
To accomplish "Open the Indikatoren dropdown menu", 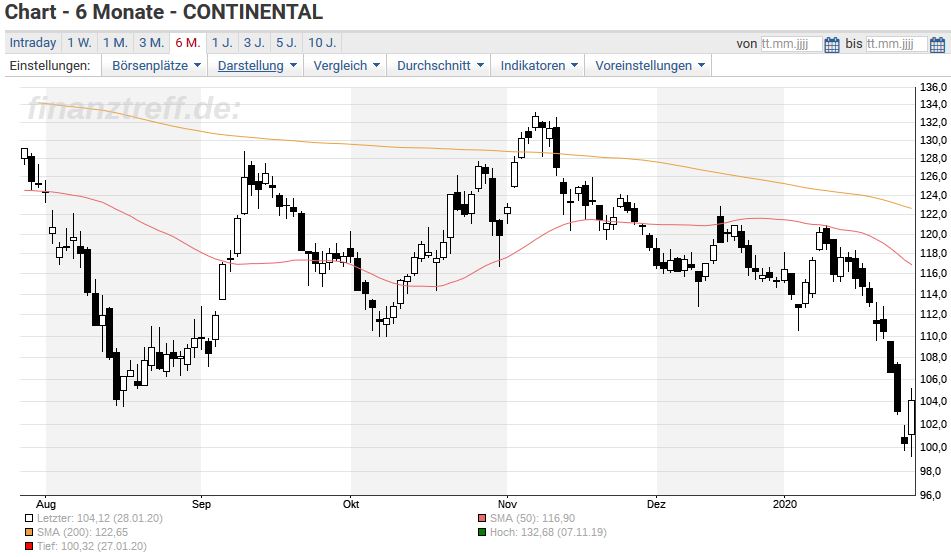I will click(x=539, y=66).
